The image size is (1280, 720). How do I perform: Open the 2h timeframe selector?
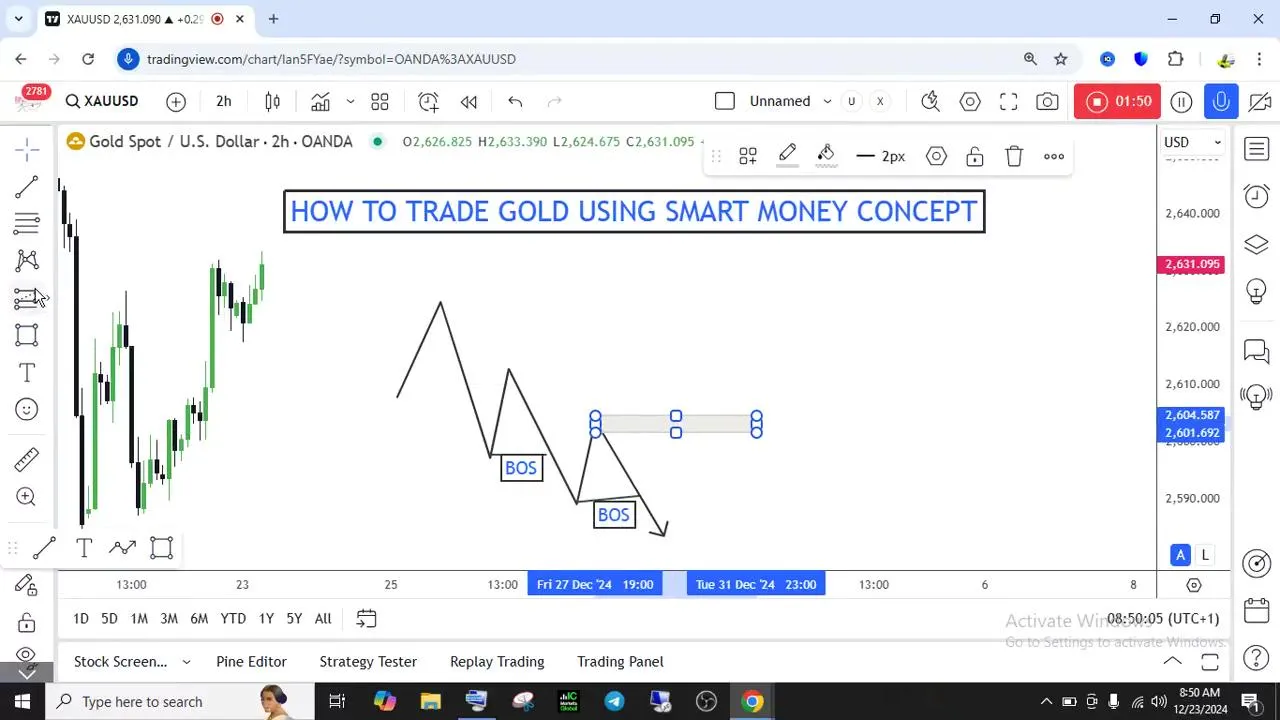click(224, 101)
